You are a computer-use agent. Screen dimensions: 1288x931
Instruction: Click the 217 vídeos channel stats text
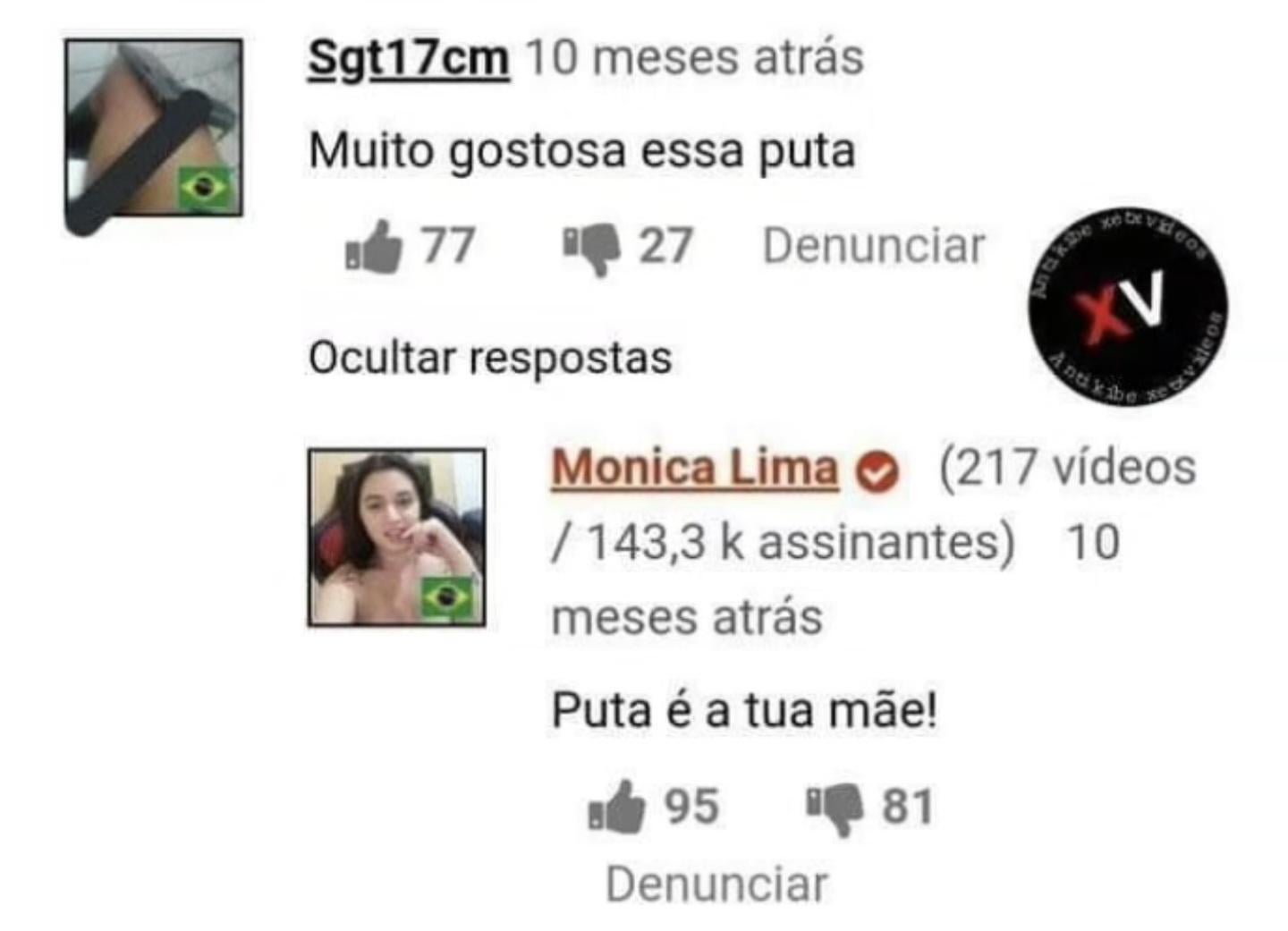click(x=1067, y=468)
